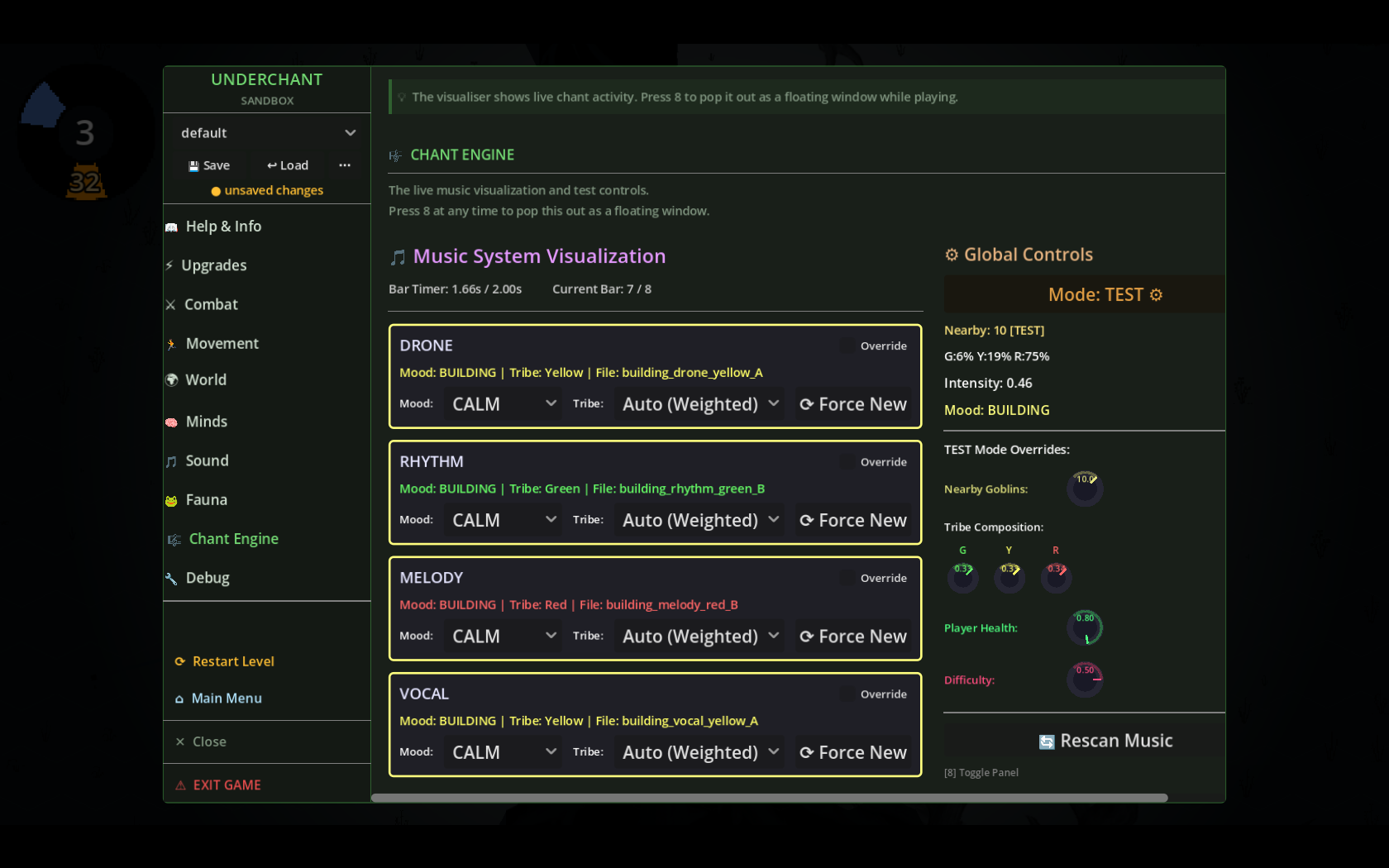Expand the DRONE Mood CALM dropdown
Screen dimensions: 1389x868
(x=503, y=404)
